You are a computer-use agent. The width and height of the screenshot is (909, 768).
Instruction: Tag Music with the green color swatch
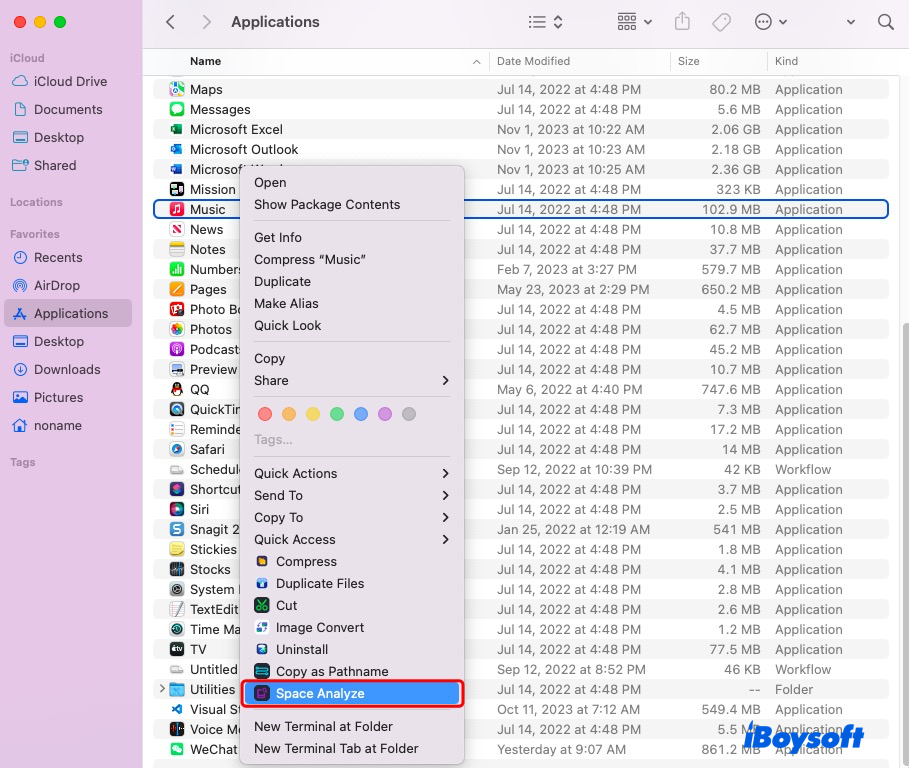tap(337, 411)
